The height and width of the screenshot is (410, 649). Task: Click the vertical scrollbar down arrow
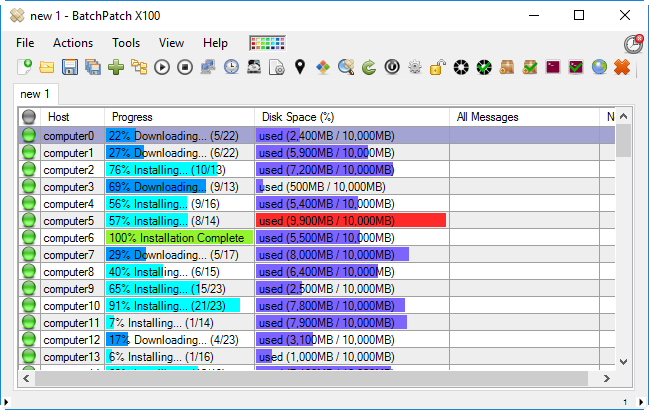(x=623, y=361)
